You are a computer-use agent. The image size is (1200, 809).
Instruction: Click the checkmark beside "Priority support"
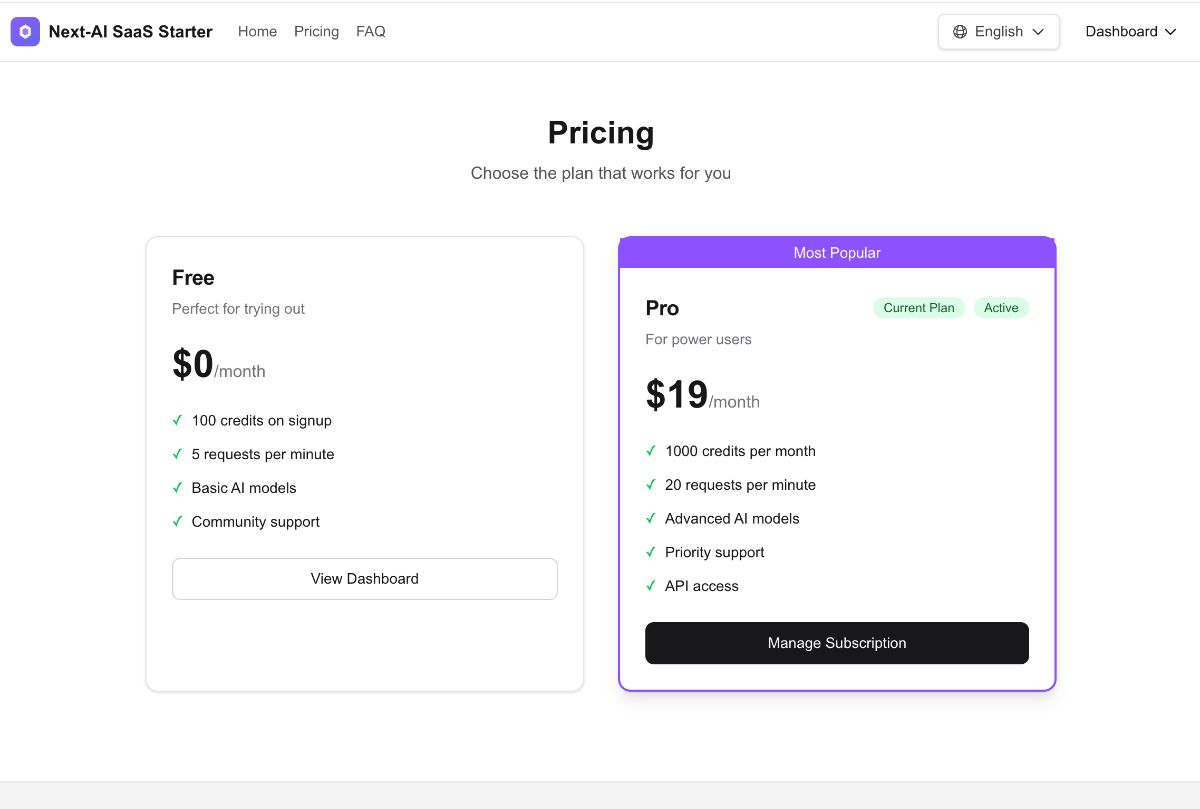(x=651, y=552)
